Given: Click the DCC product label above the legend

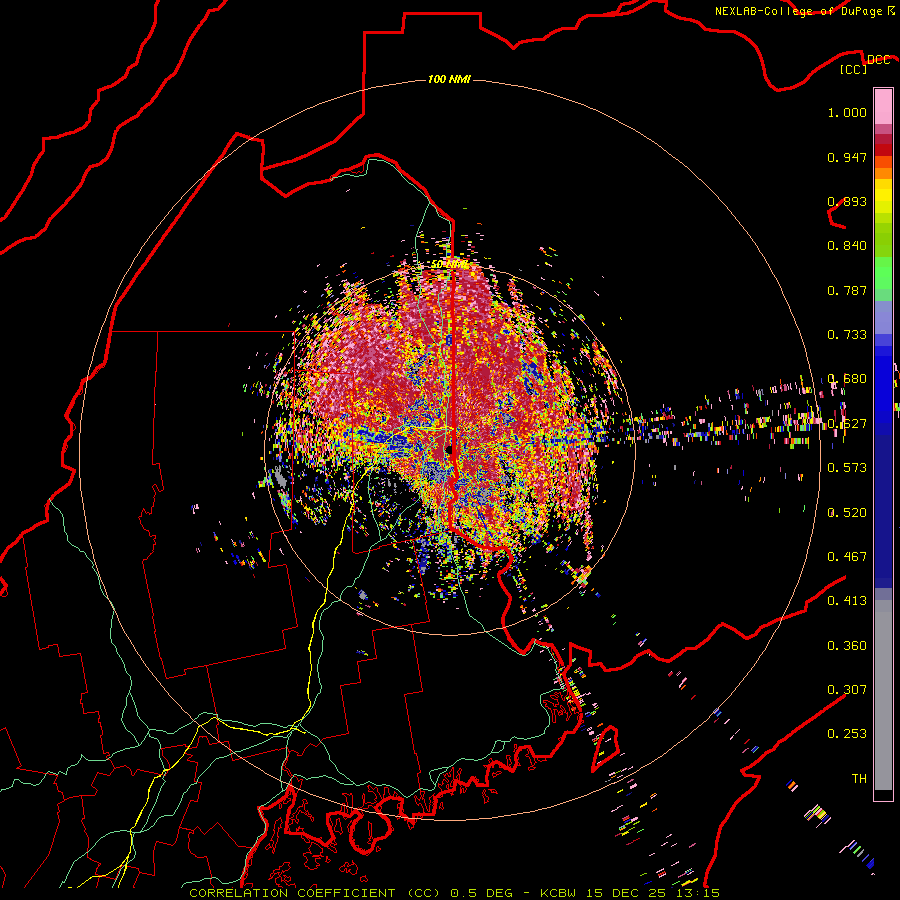Looking at the screenshot, I should pyautogui.click(x=879, y=60).
